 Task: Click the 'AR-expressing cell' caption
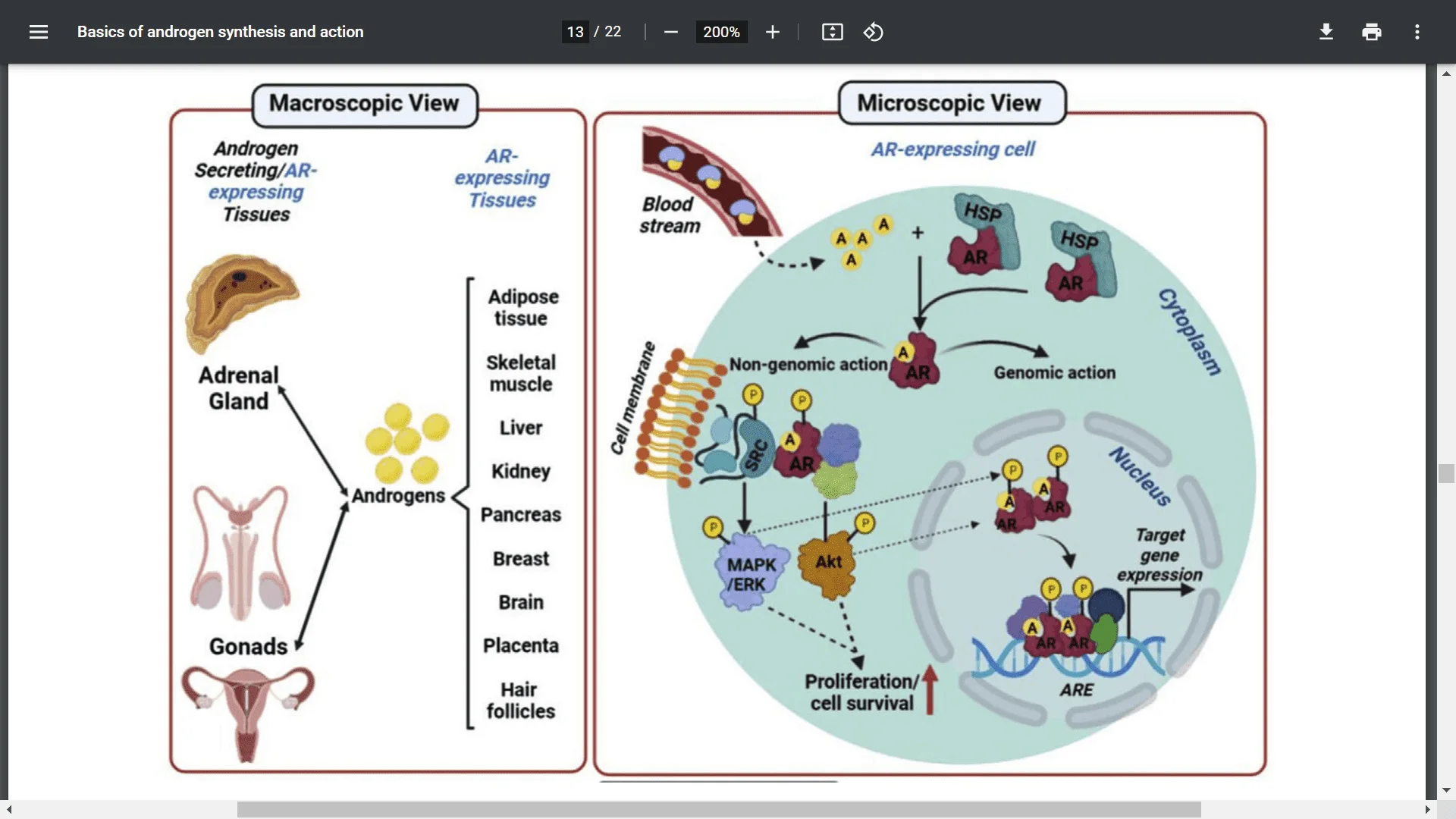(x=953, y=149)
